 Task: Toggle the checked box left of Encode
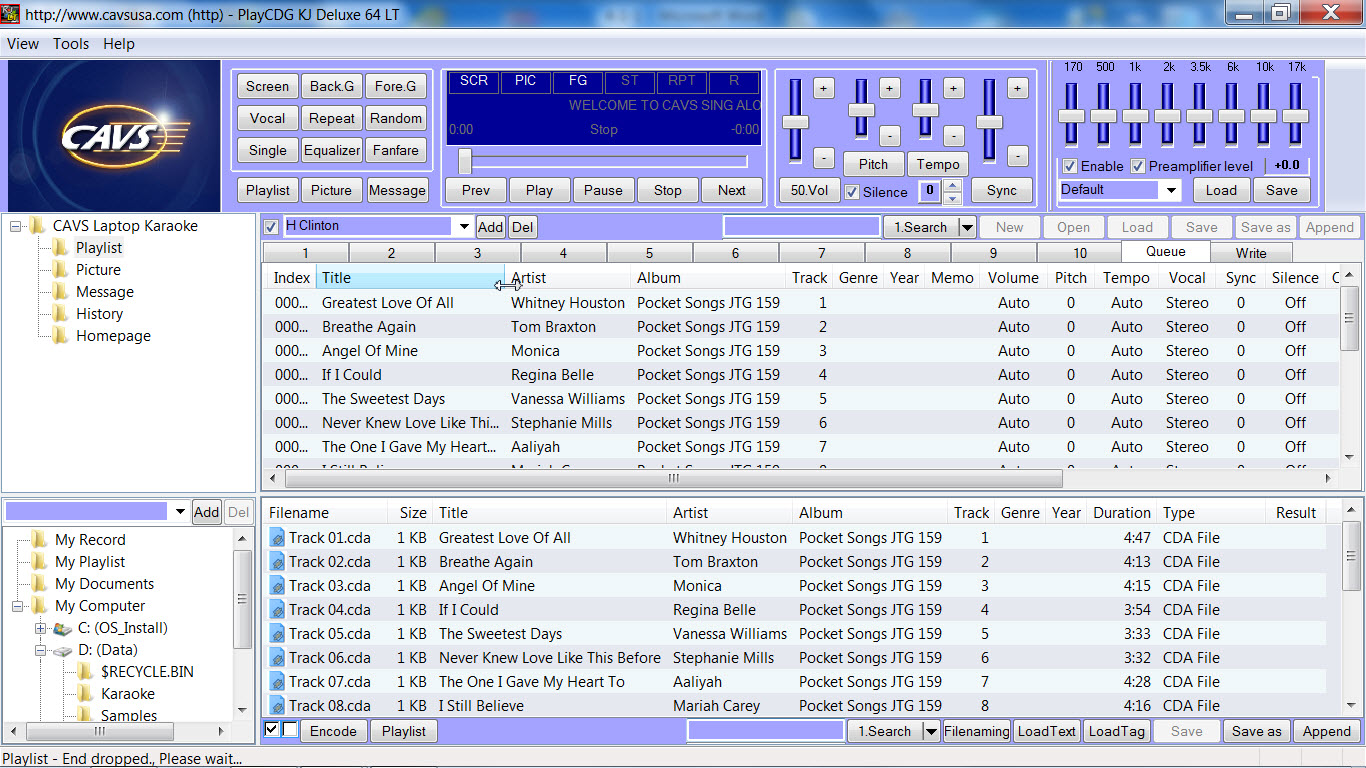[272, 730]
